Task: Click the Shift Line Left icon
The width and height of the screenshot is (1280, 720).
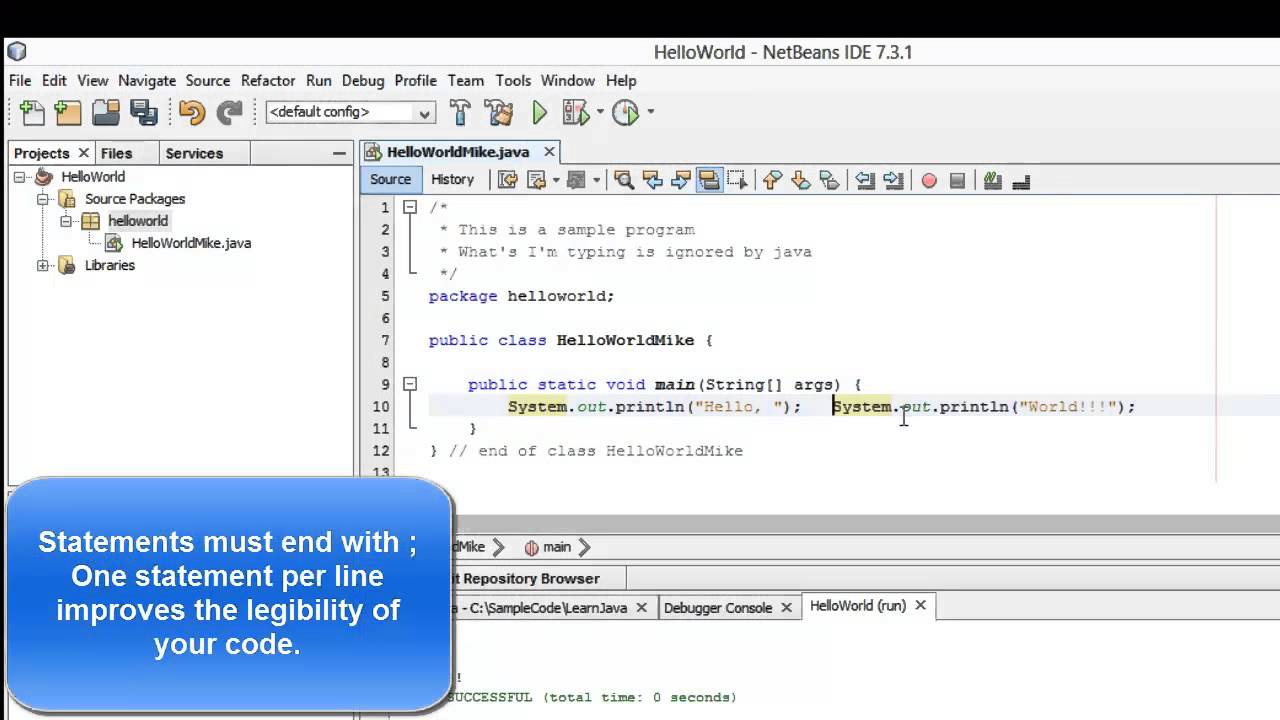Action: tap(865, 180)
